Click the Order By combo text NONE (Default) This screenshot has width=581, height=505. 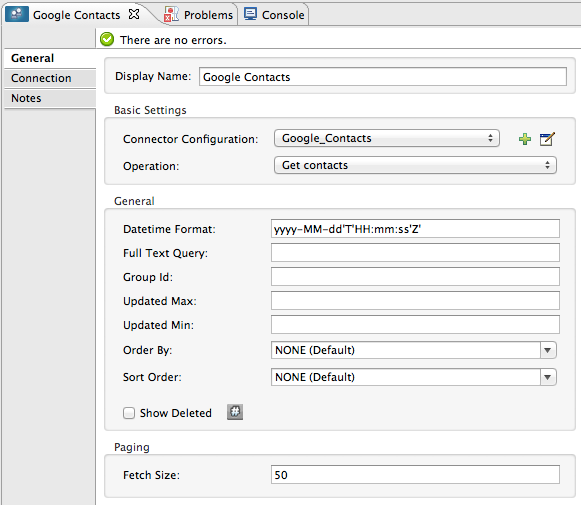point(315,350)
